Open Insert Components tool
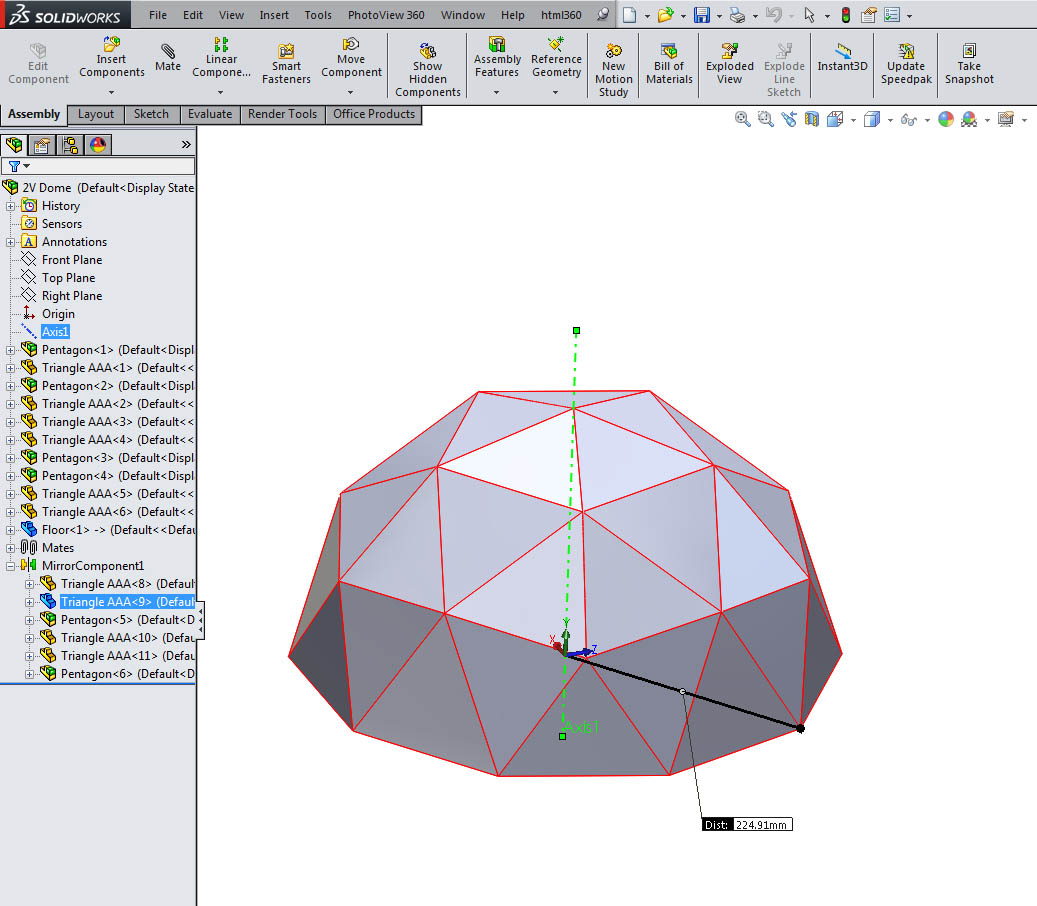 112,57
